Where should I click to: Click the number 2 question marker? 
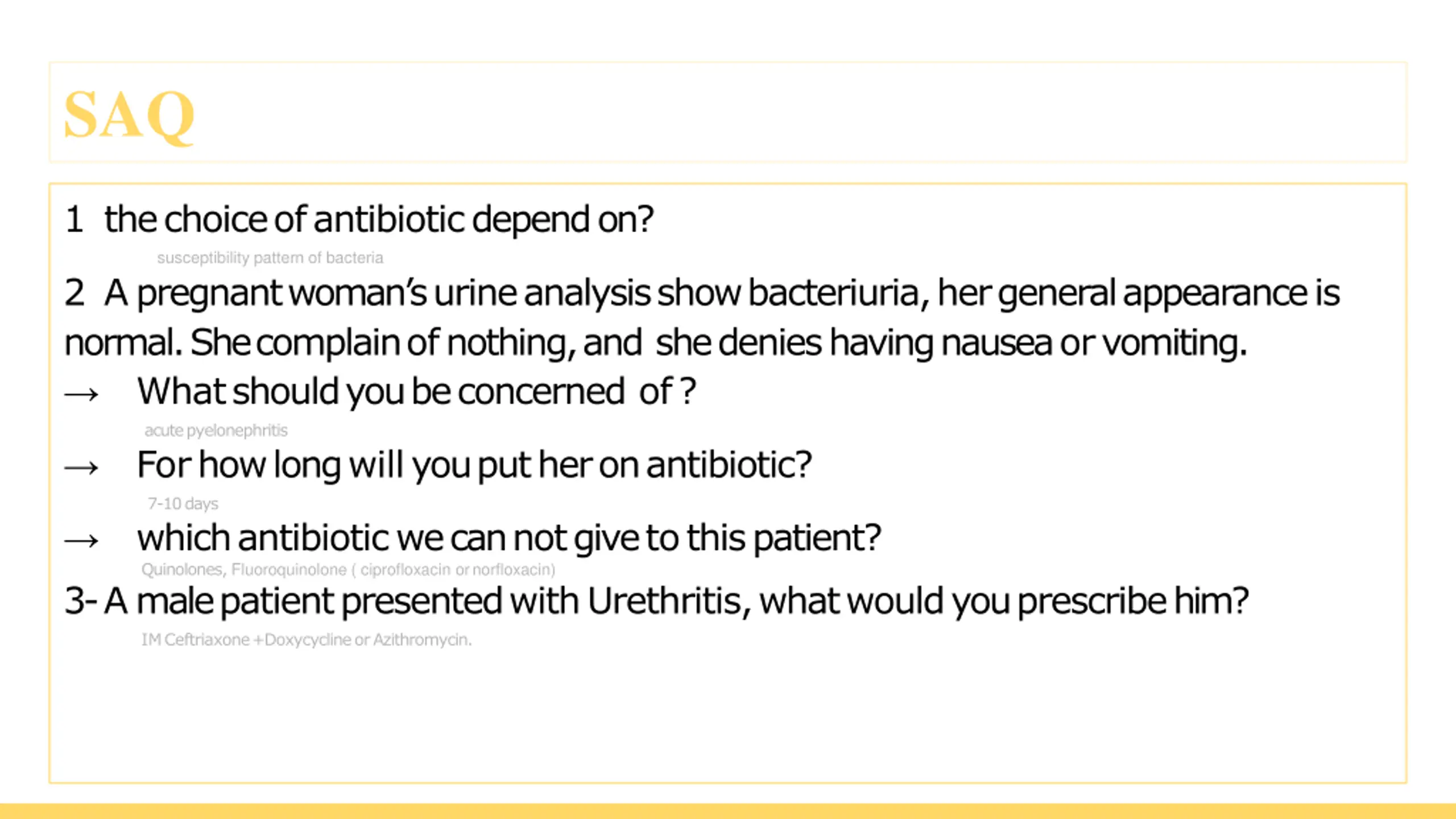click(x=74, y=293)
